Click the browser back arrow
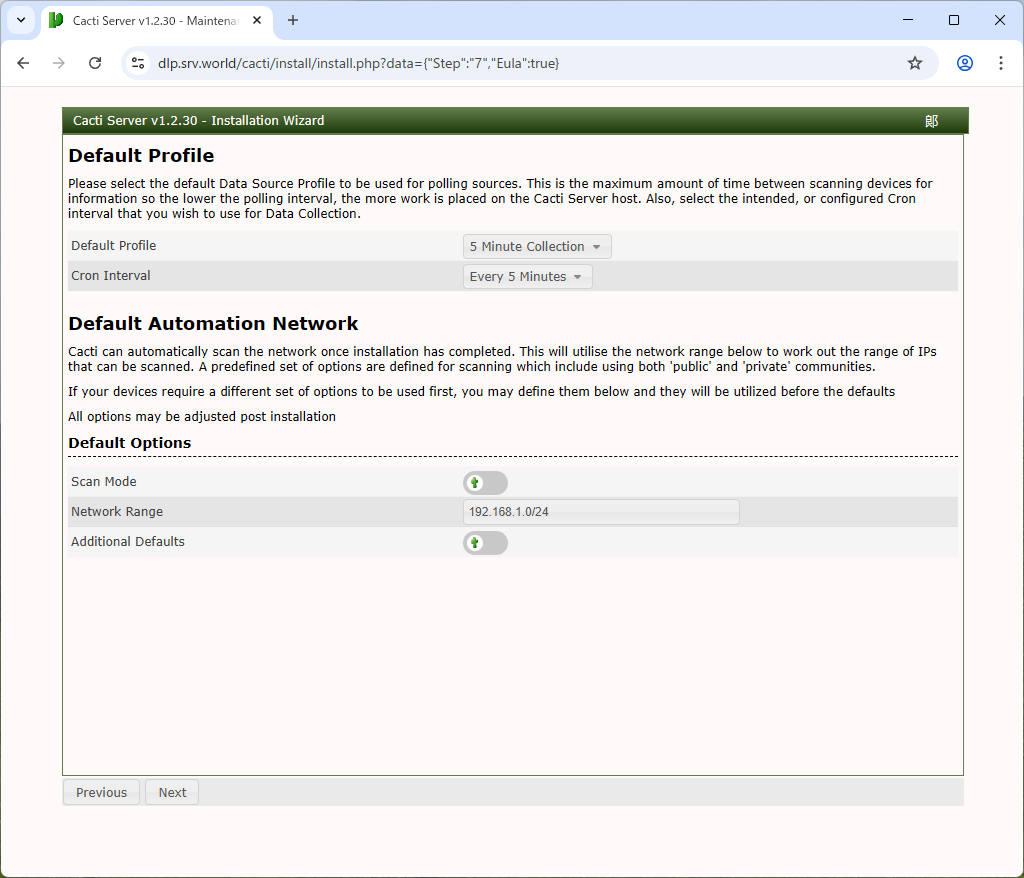 [23, 63]
